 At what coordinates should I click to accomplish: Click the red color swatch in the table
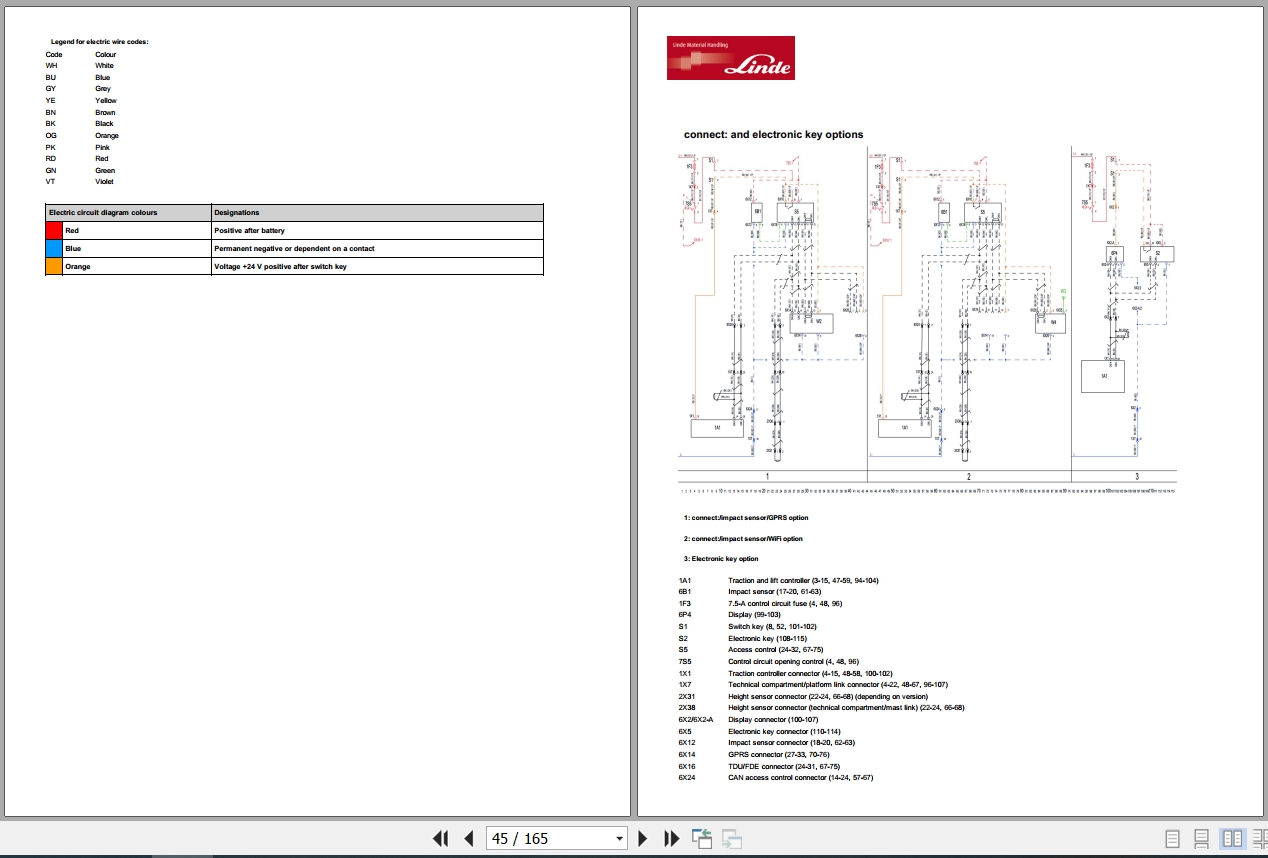tap(54, 230)
